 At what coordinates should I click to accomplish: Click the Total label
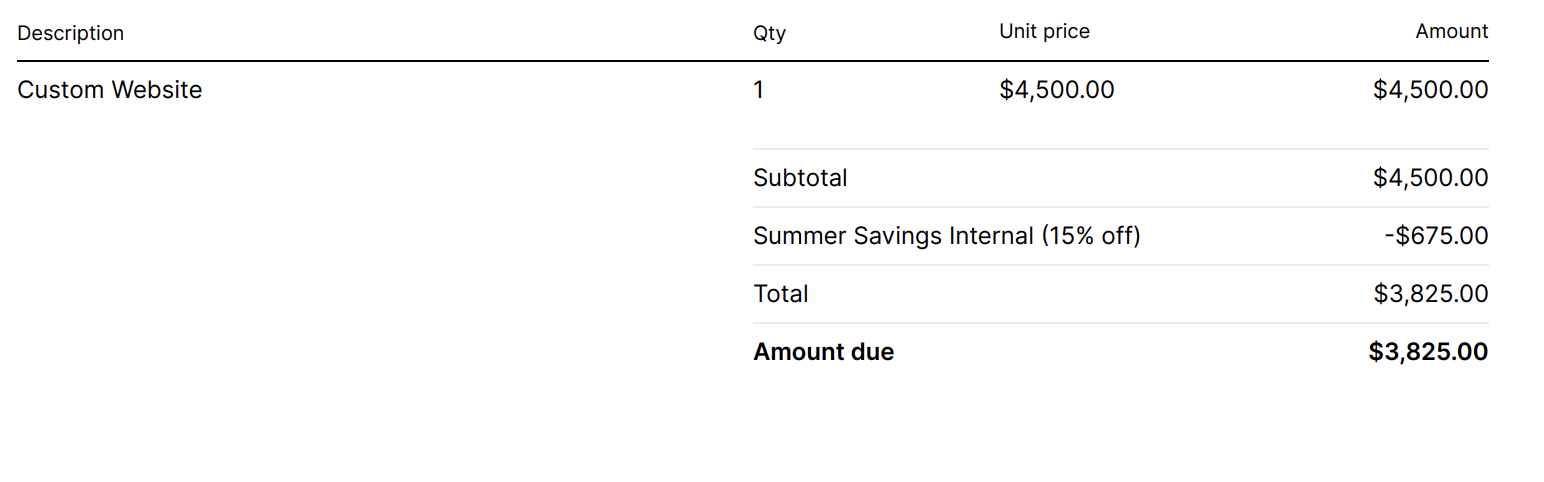[x=780, y=294]
